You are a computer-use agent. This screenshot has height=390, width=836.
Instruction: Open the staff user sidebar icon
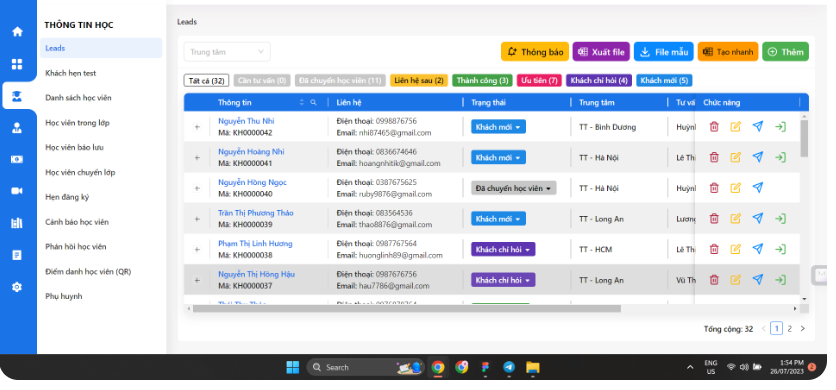pos(17,128)
